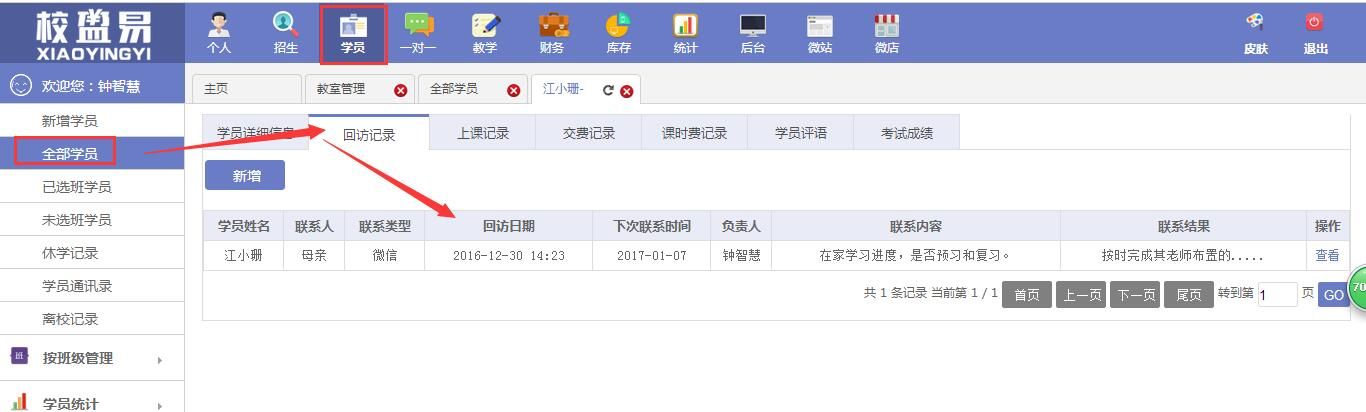Click the GO page button
Image resolution: width=1366 pixels, height=412 pixels.
[1333, 295]
